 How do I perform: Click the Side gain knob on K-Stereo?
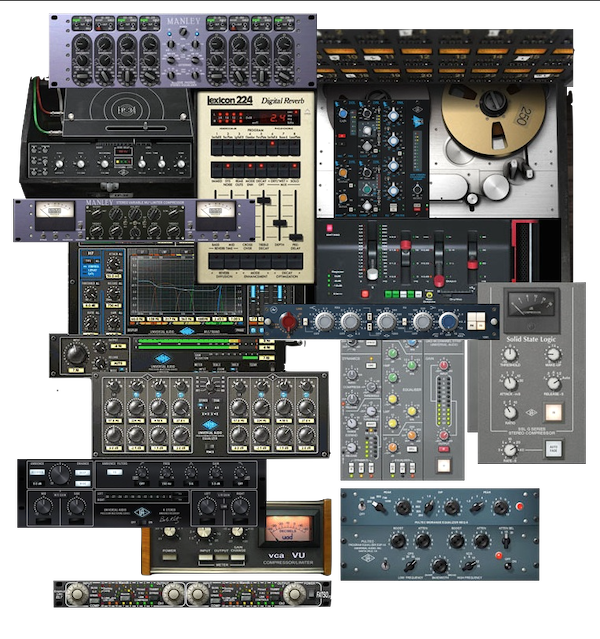(x=76, y=507)
